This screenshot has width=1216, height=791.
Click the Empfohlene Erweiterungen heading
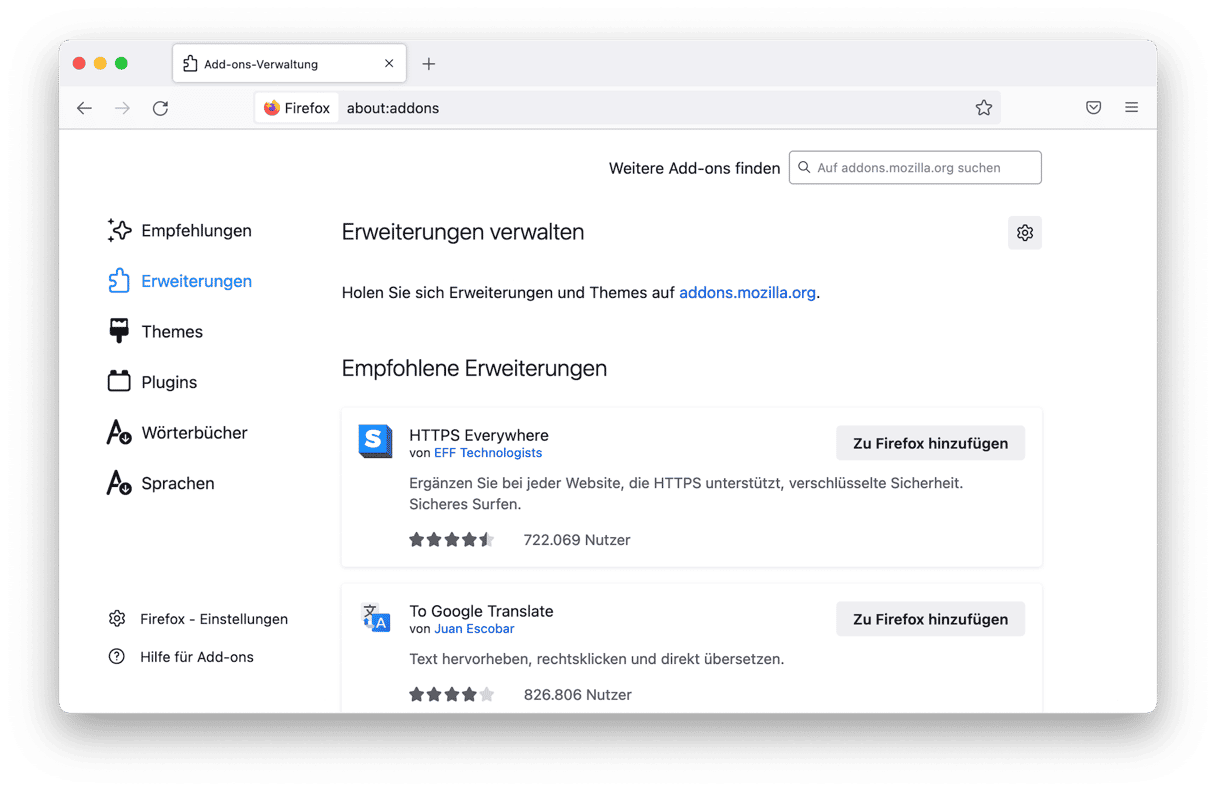point(474,368)
